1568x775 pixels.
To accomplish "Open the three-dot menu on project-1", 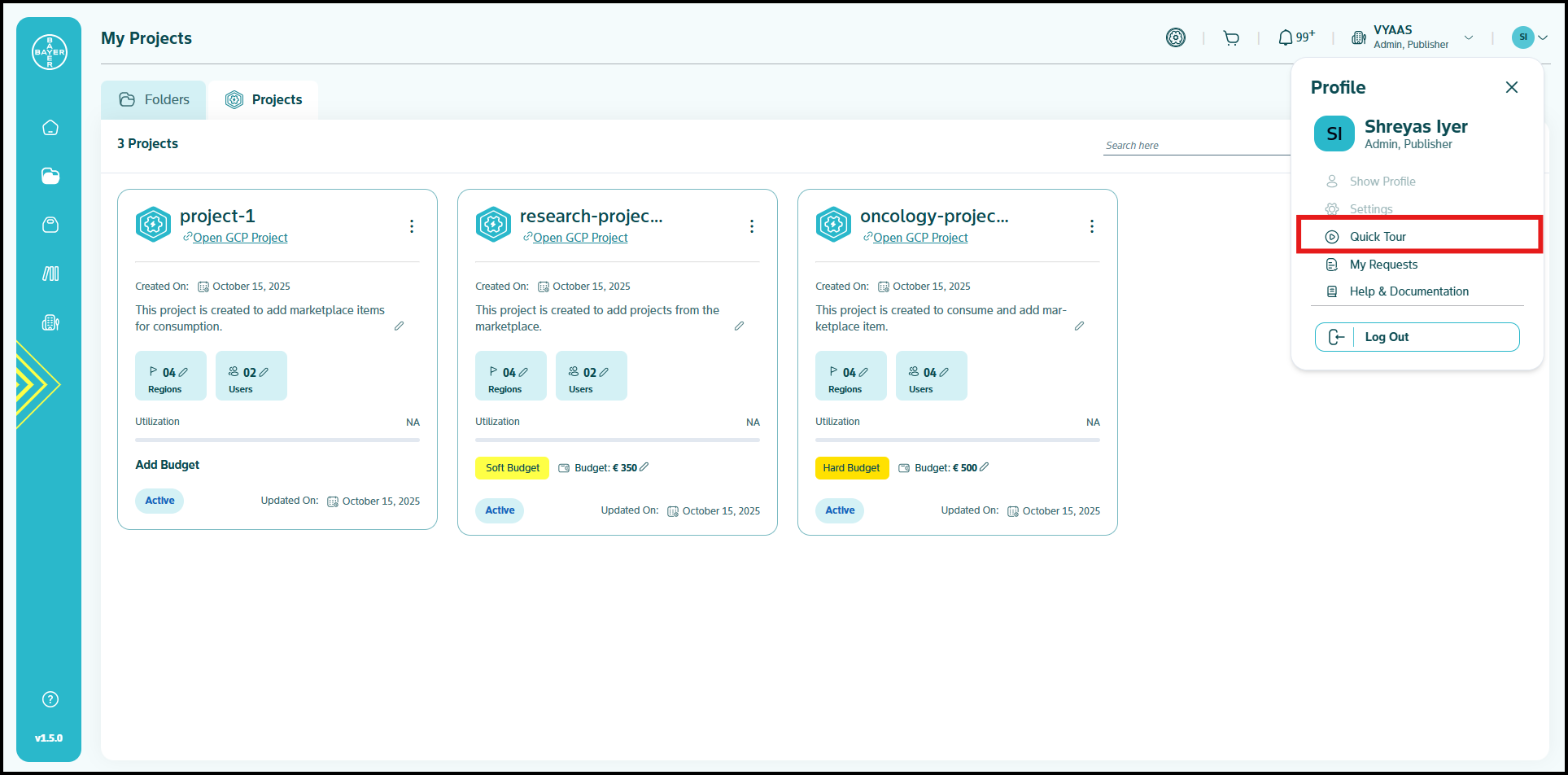I will click(412, 226).
